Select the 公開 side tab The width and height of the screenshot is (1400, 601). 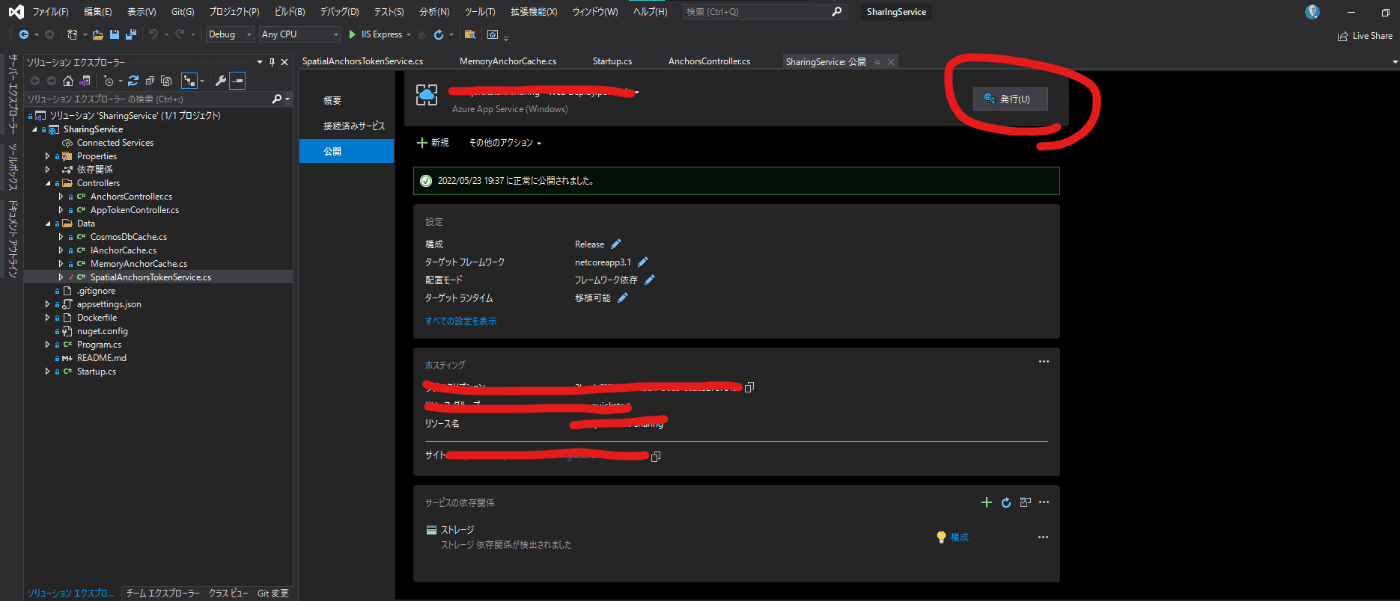click(346, 151)
